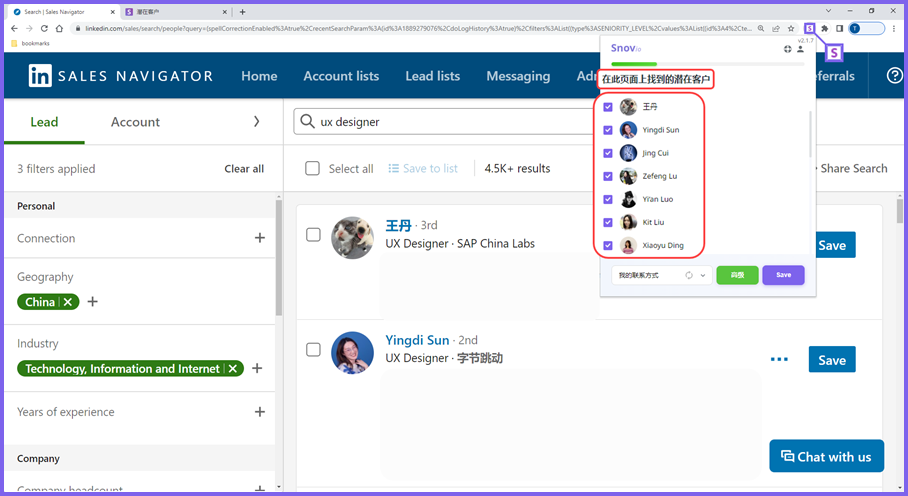The width and height of the screenshot is (908, 496).
Task: Click the browser forward arrow
Action: pyautogui.click(x=29, y=28)
